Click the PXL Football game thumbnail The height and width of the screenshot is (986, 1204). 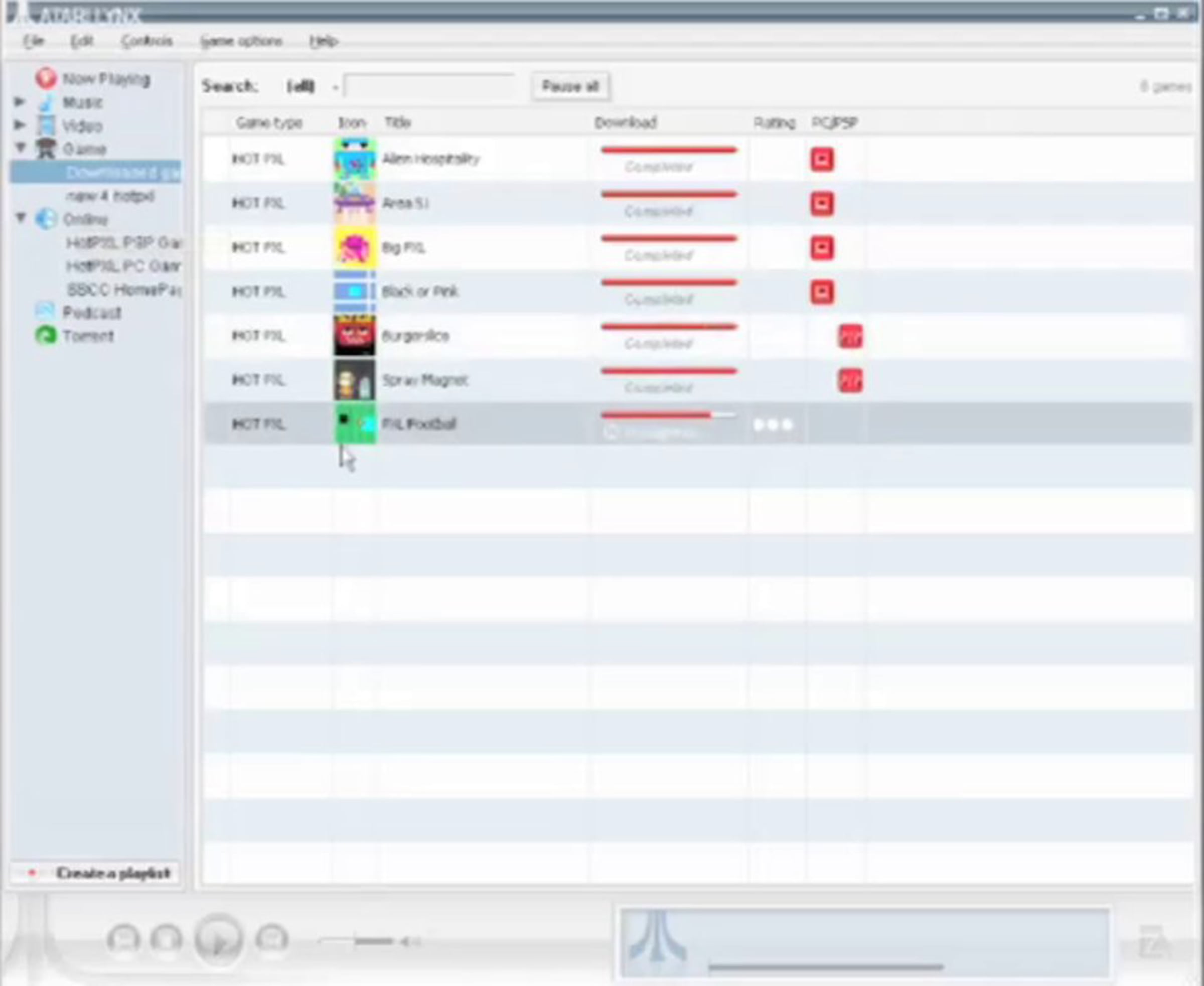pos(354,424)
